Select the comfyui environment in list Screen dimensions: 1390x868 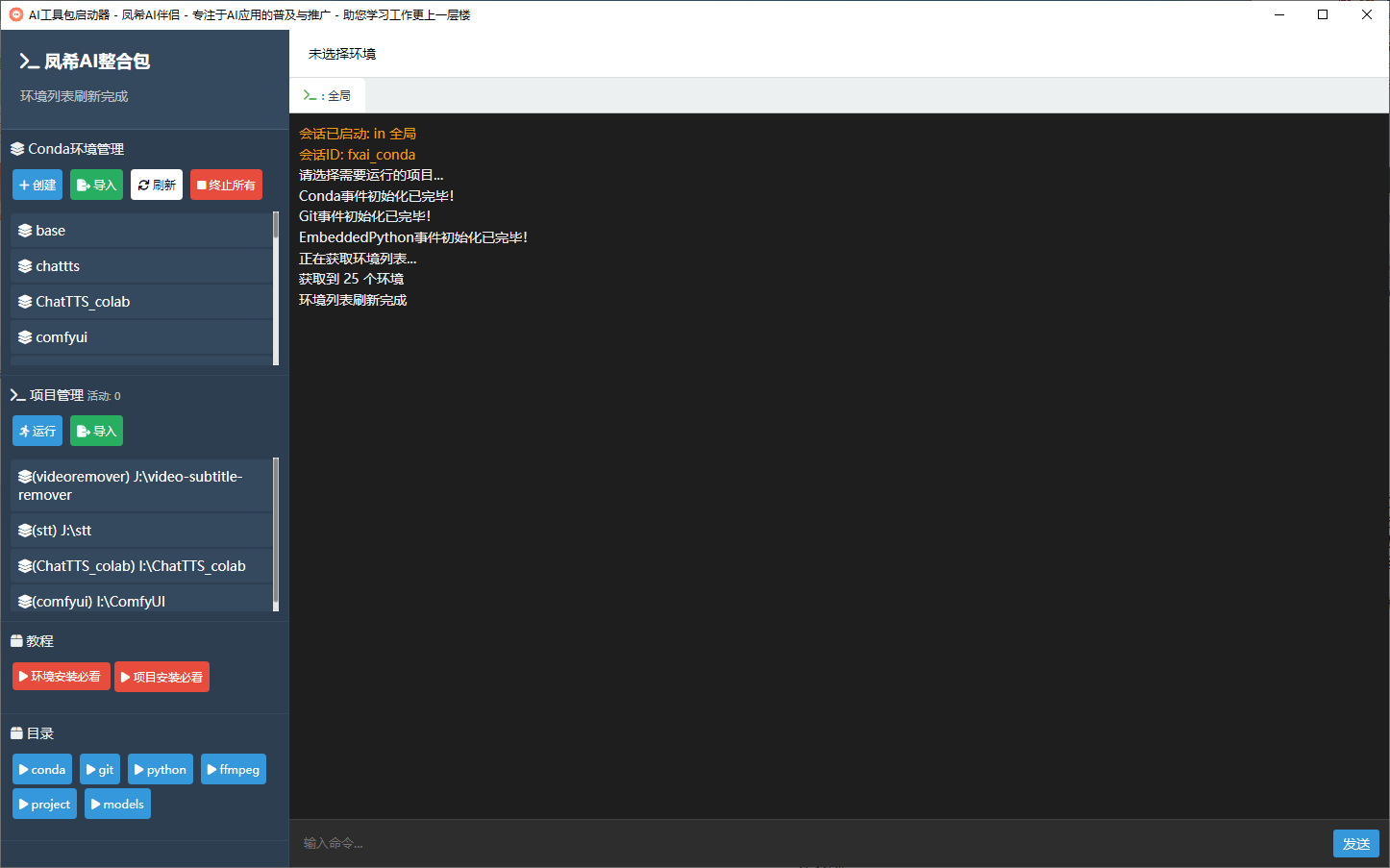click(x=141, y=337)
